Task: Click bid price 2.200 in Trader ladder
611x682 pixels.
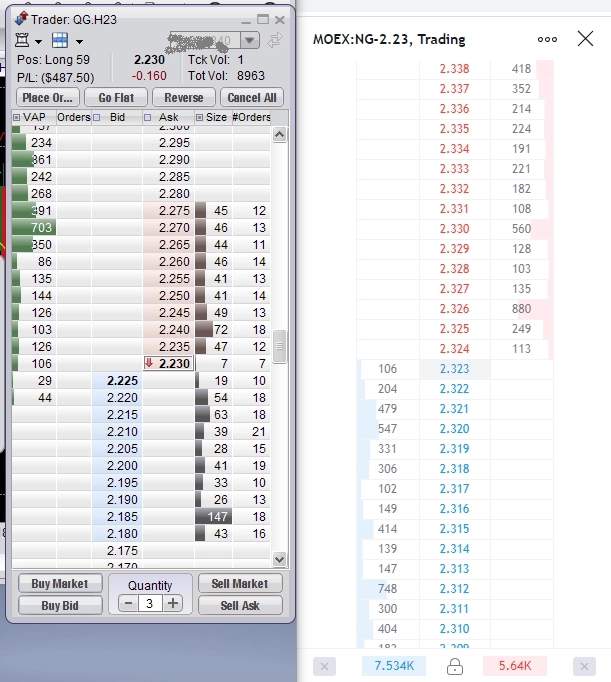Action: [117, 466]
